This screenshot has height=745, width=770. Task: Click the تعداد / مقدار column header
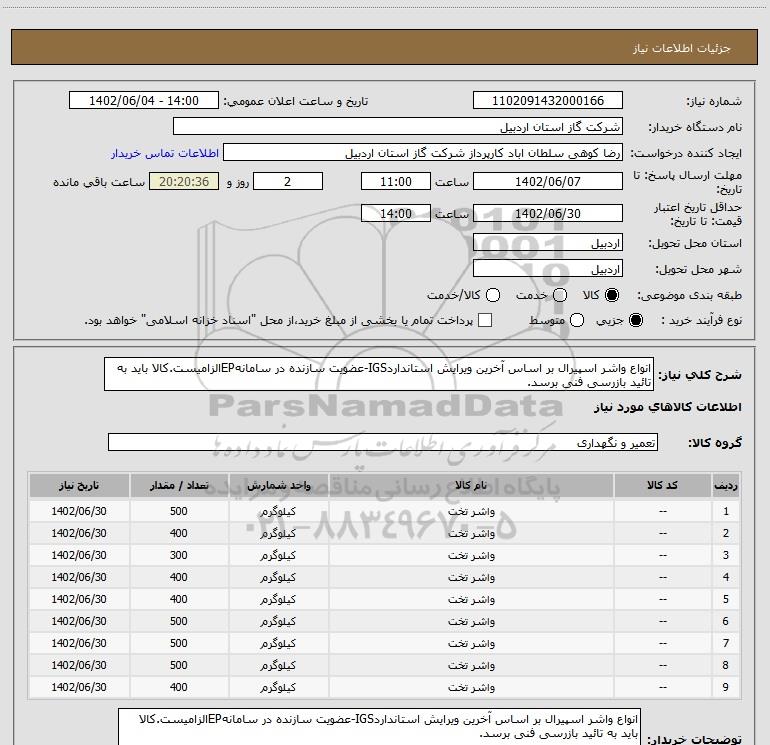click(x=179, y=485)
